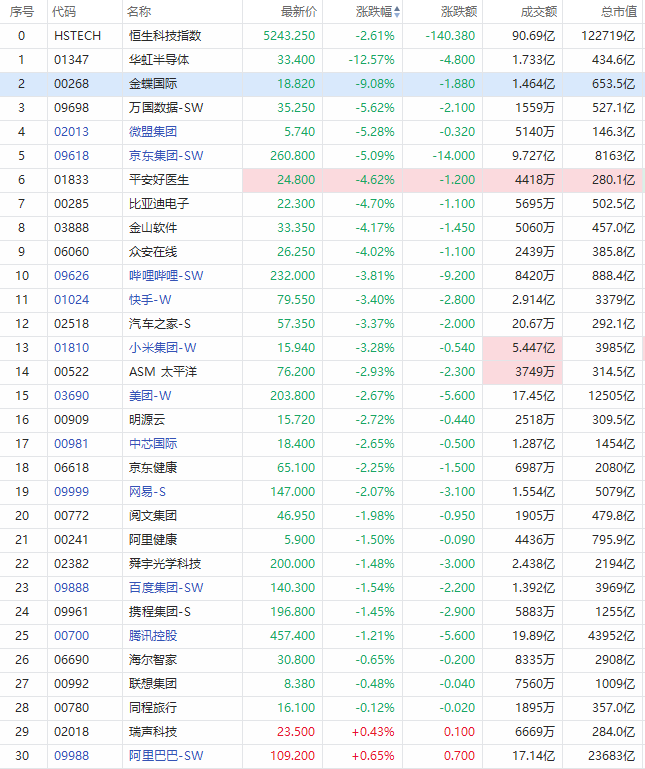Select the 华虹半导体 row name
Image resolution: width=645 pixels, height=769 pixels.
click(159, 60)
